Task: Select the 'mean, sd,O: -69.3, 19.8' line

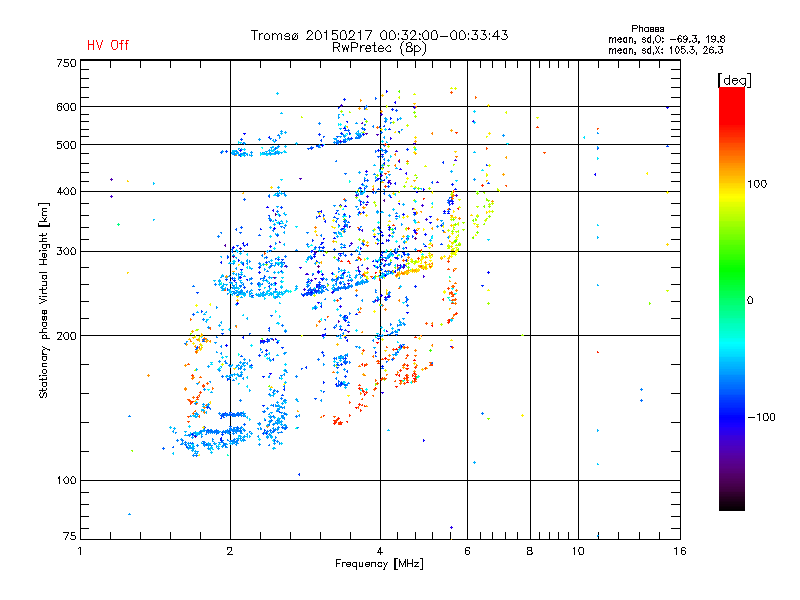Action: 666,39
